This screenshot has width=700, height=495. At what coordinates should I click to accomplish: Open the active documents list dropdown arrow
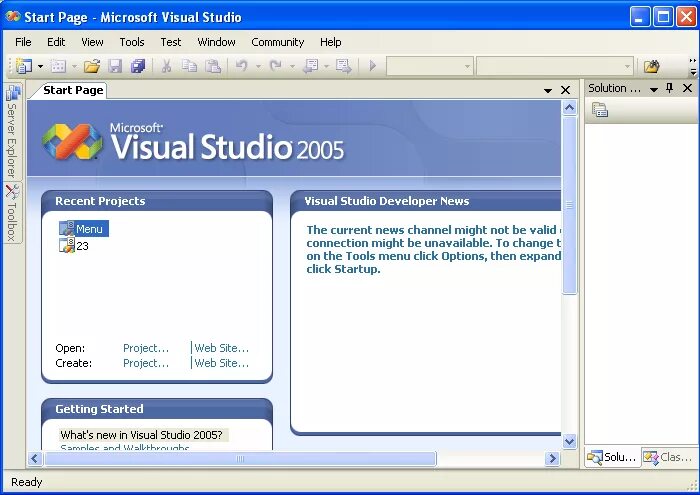[548, 91]
